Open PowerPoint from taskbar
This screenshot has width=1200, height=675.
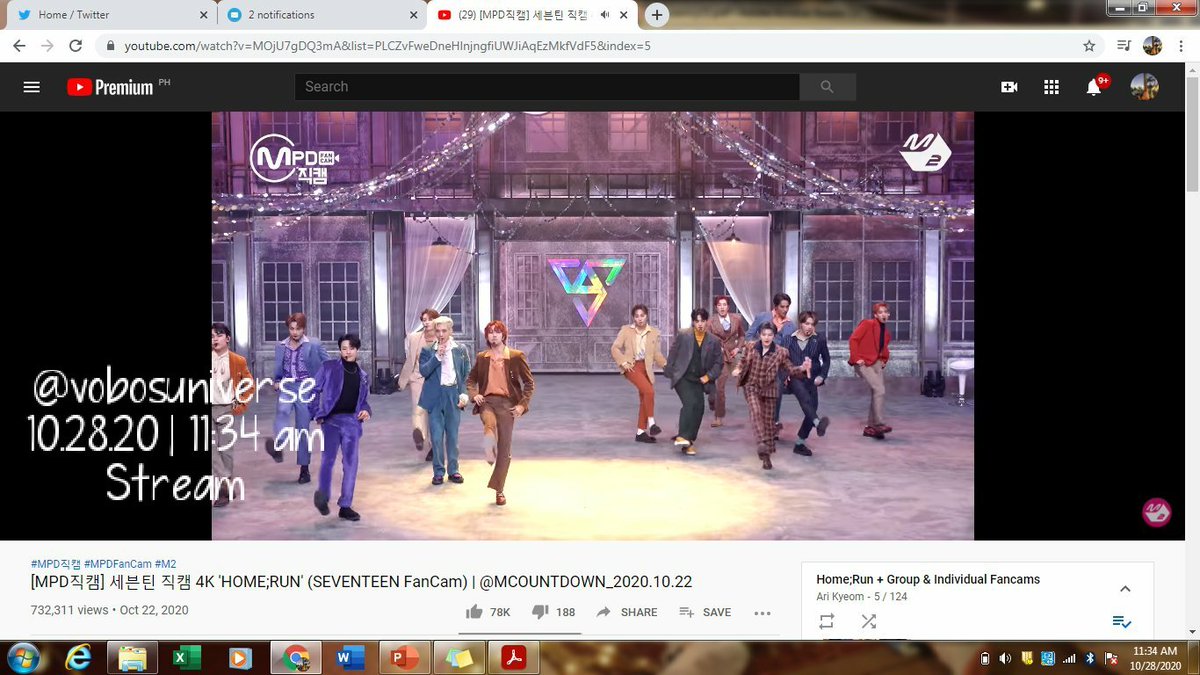pyautogui.click(x=405, y=658)
